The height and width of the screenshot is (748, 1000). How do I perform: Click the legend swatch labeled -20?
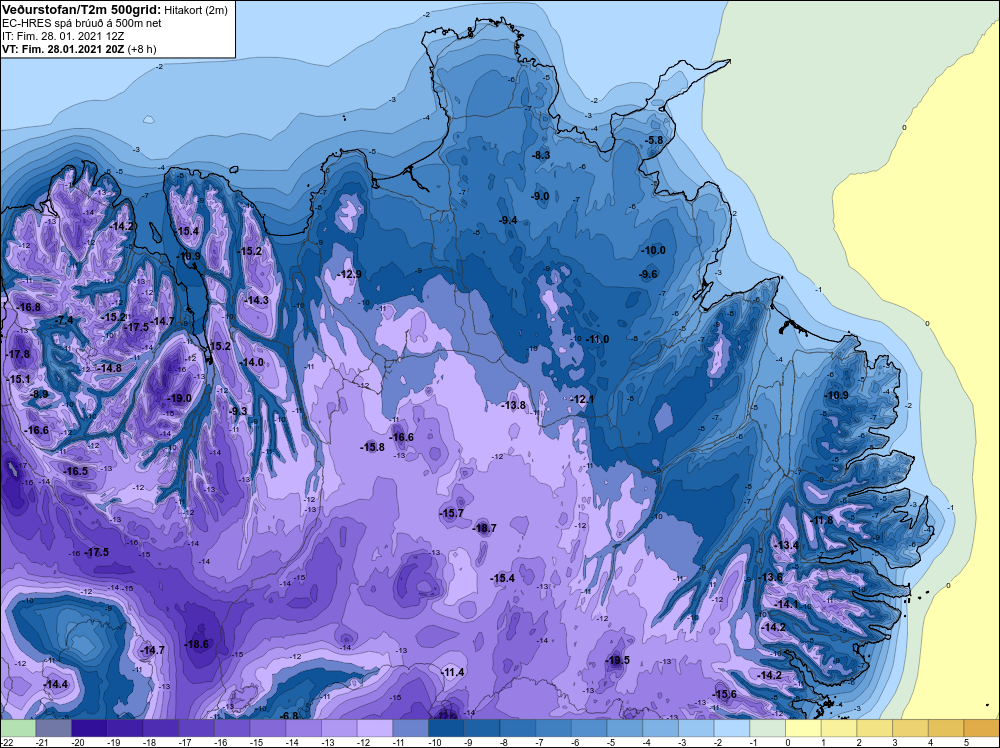coord(89,728)
